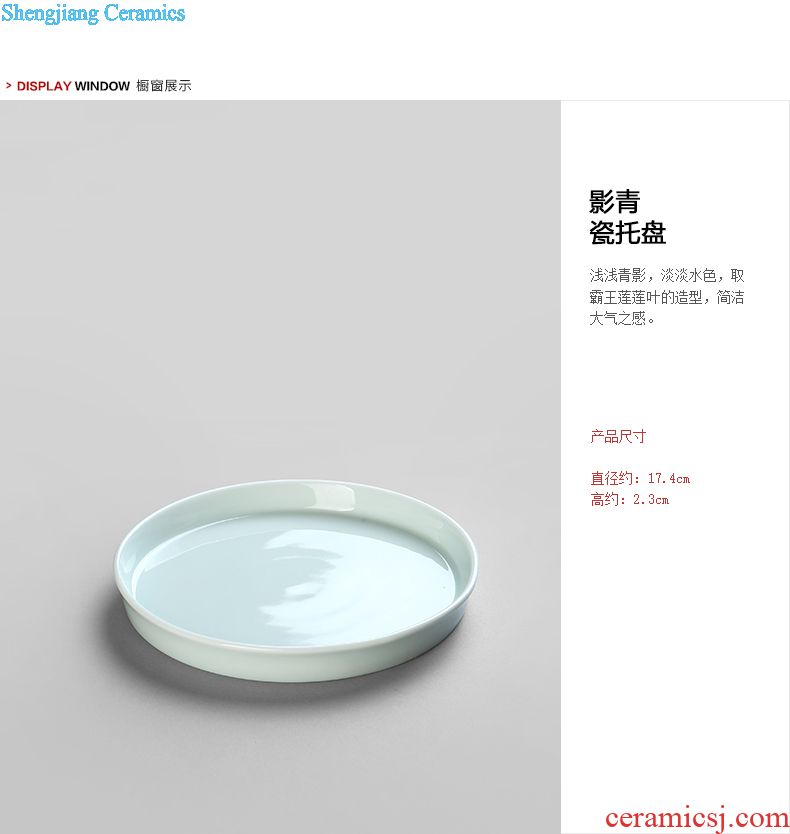Click the word DISPLAY in red
Image resolution: width=790 pixels, height=834 pixels.
pyautogui.click(x=44, y=86)
